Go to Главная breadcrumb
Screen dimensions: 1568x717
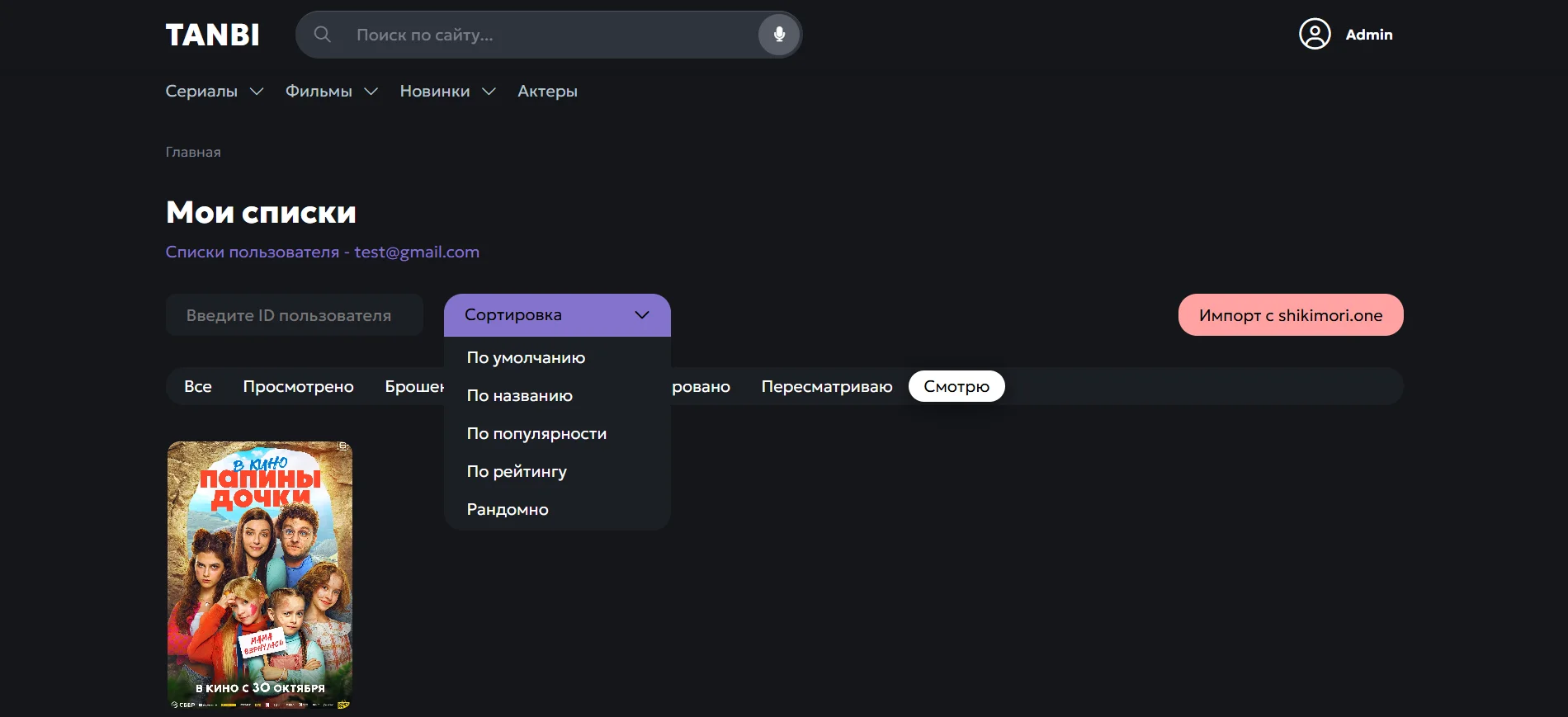click(x=193, y=152)
